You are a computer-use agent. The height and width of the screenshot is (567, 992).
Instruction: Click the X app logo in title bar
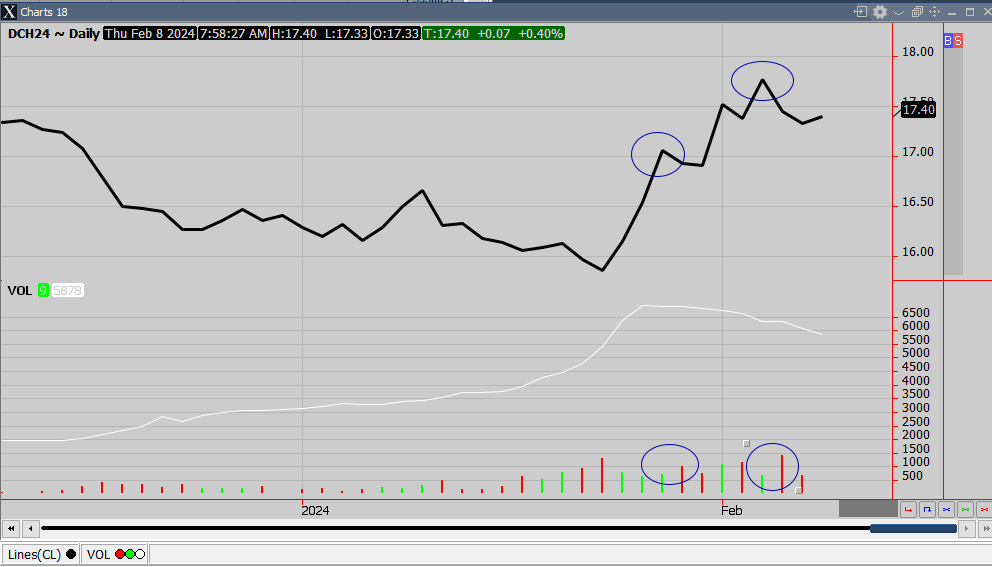(x=9, y=12)
